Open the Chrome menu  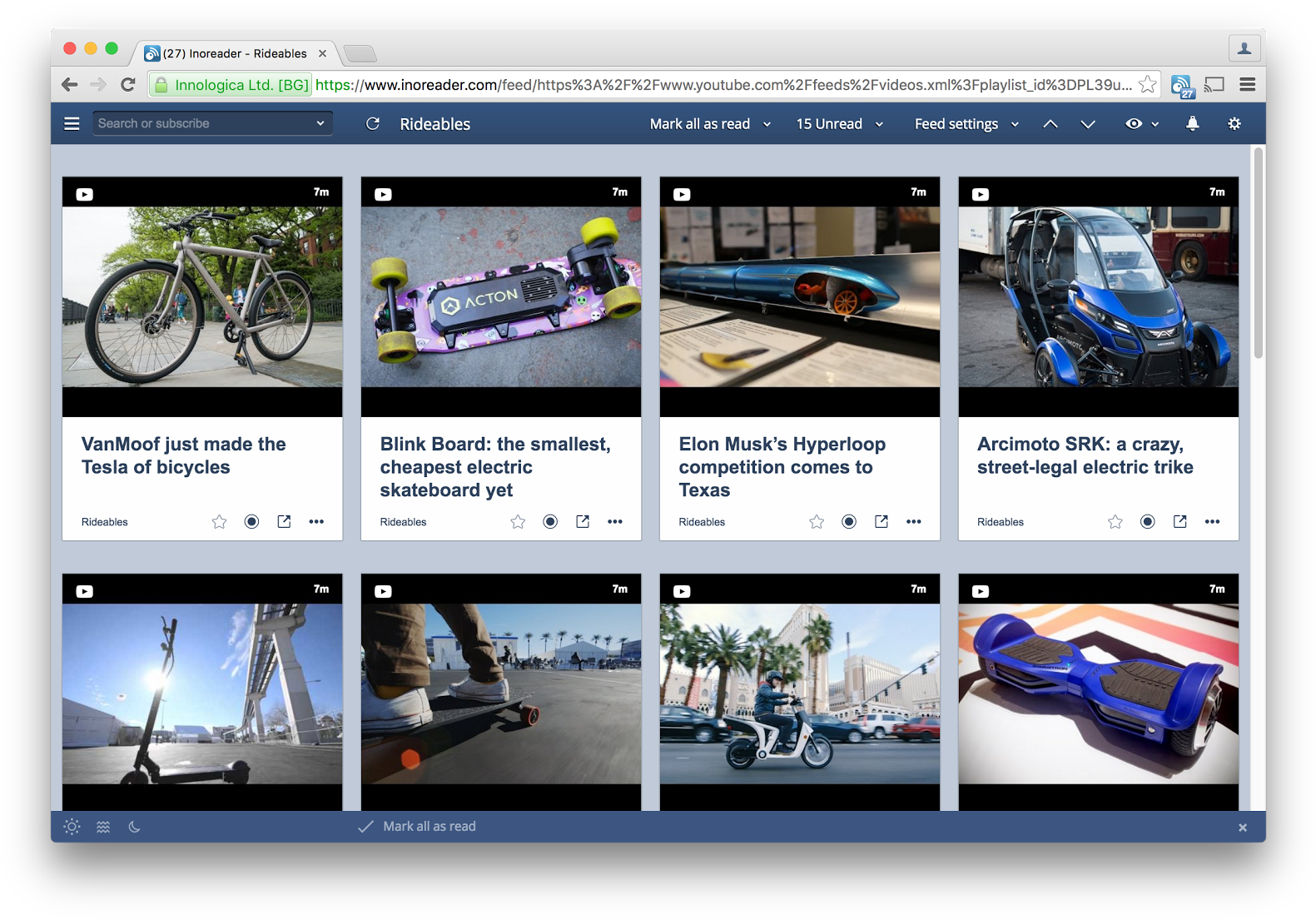(x=1248, y=84)
